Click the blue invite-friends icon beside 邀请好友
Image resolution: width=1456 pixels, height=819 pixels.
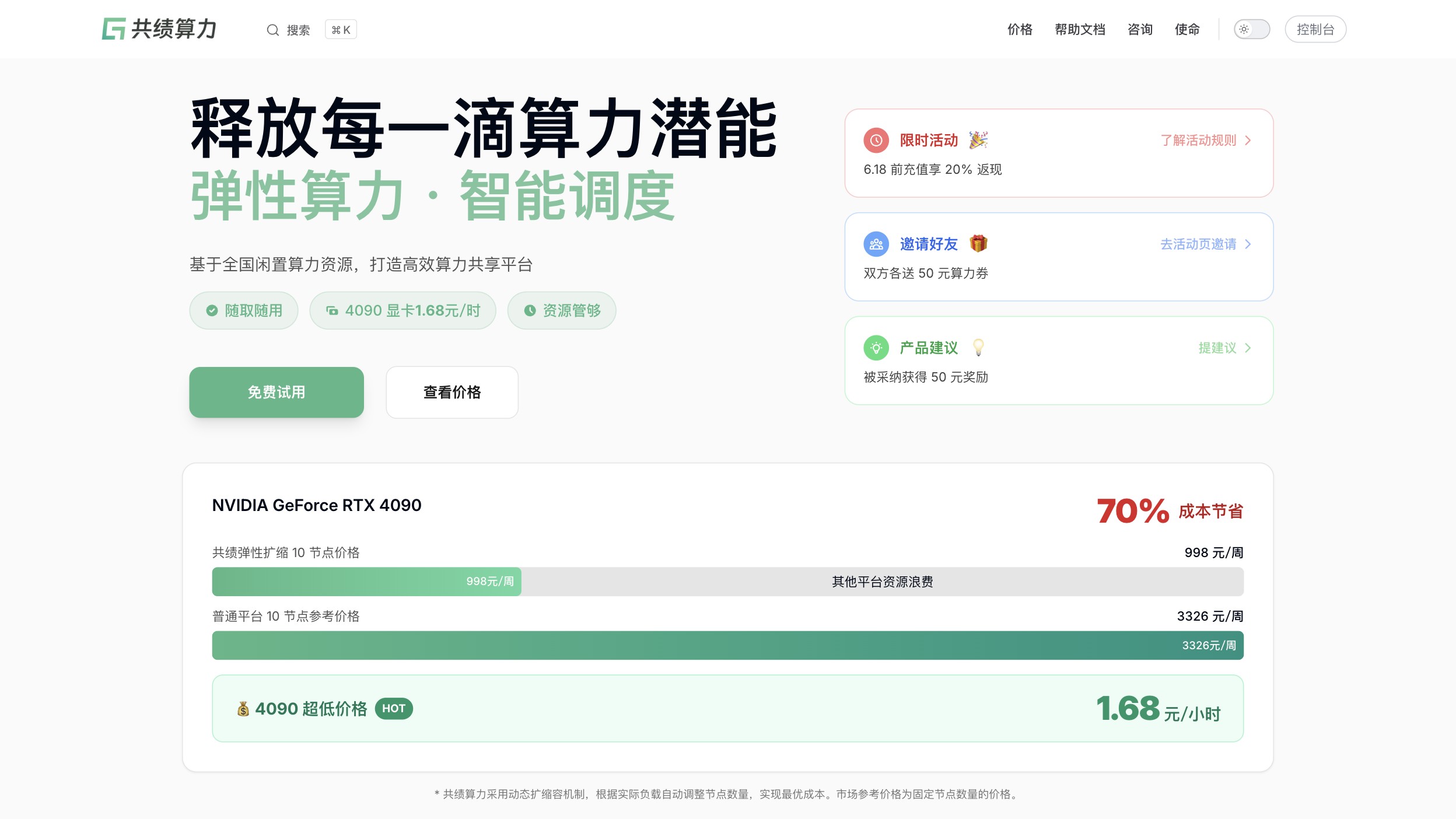click(876, 244)
